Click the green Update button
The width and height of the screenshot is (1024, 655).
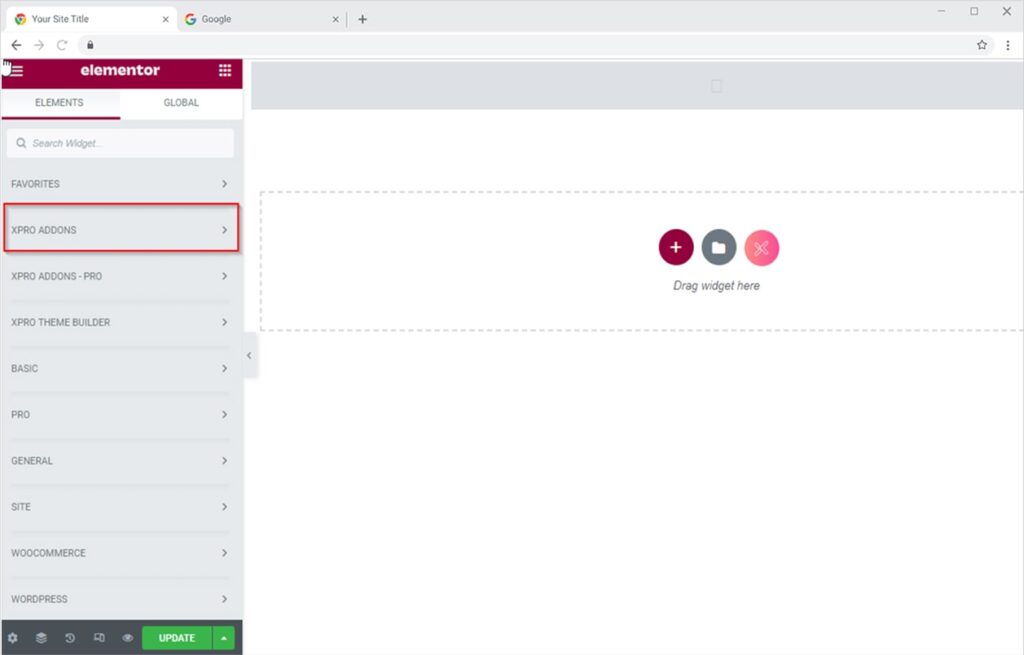(x=177, y=638)
